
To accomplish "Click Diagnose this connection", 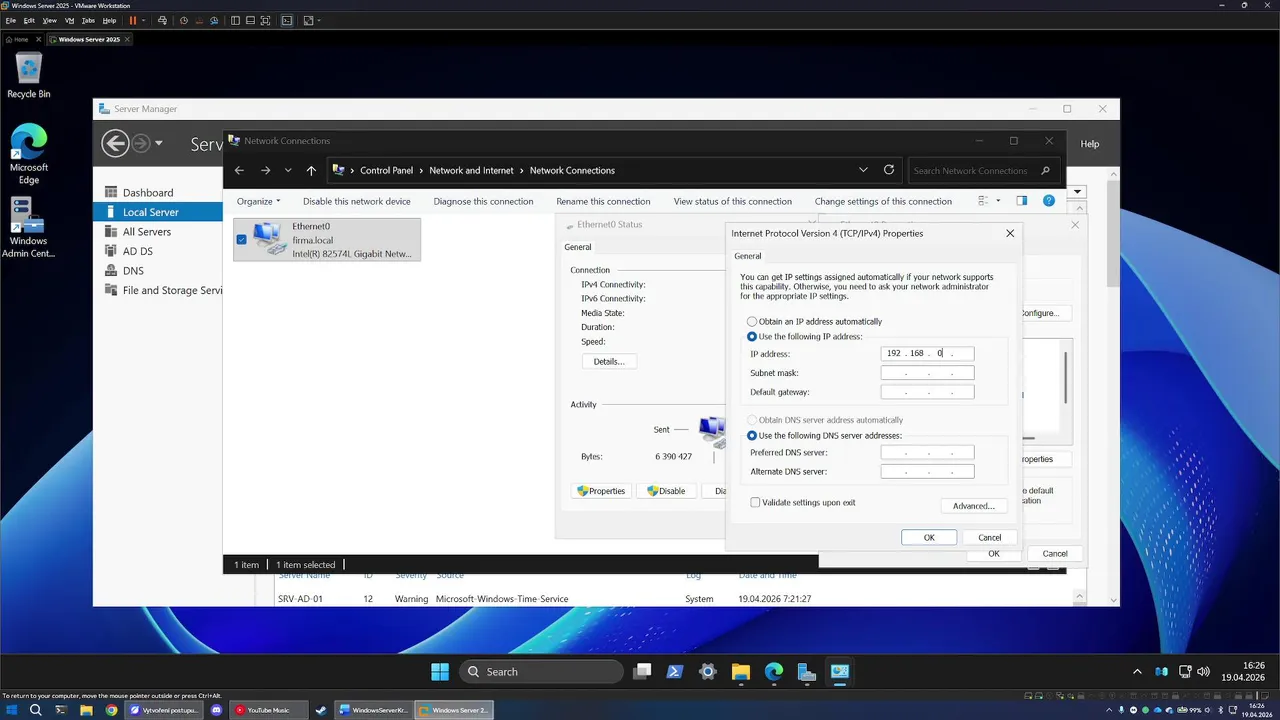I will [x=483, y=201].
